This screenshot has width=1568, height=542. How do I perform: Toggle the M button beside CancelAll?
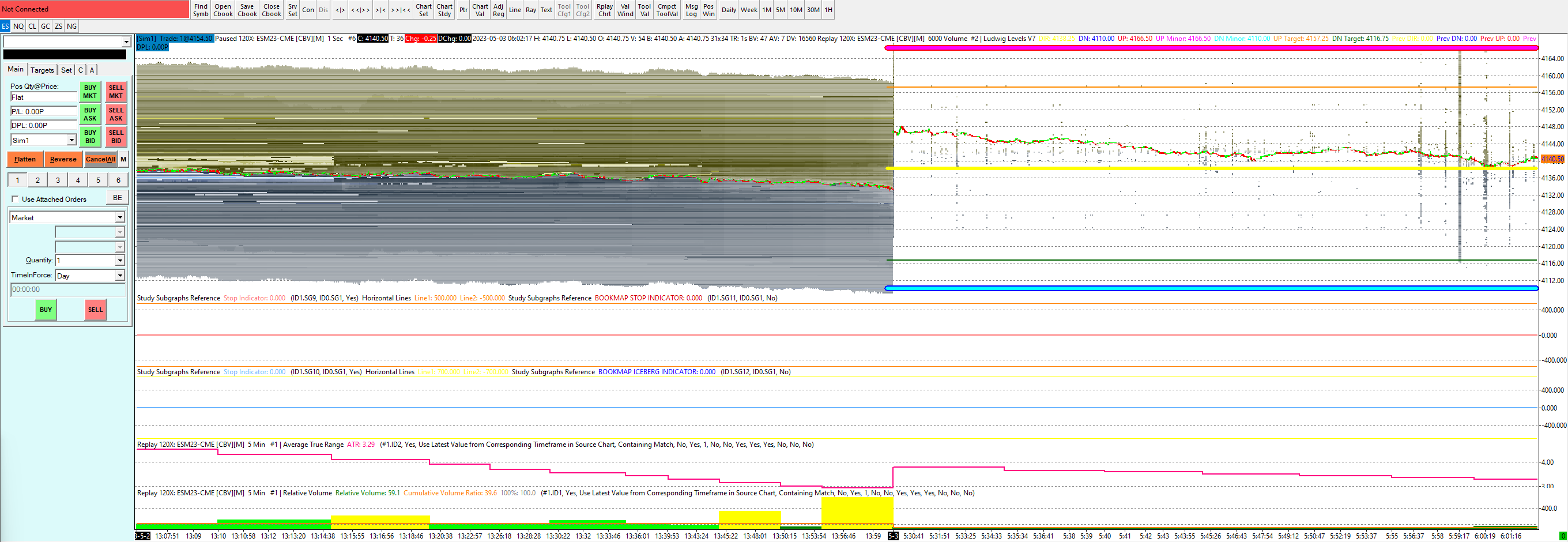[x=123, y=159]
